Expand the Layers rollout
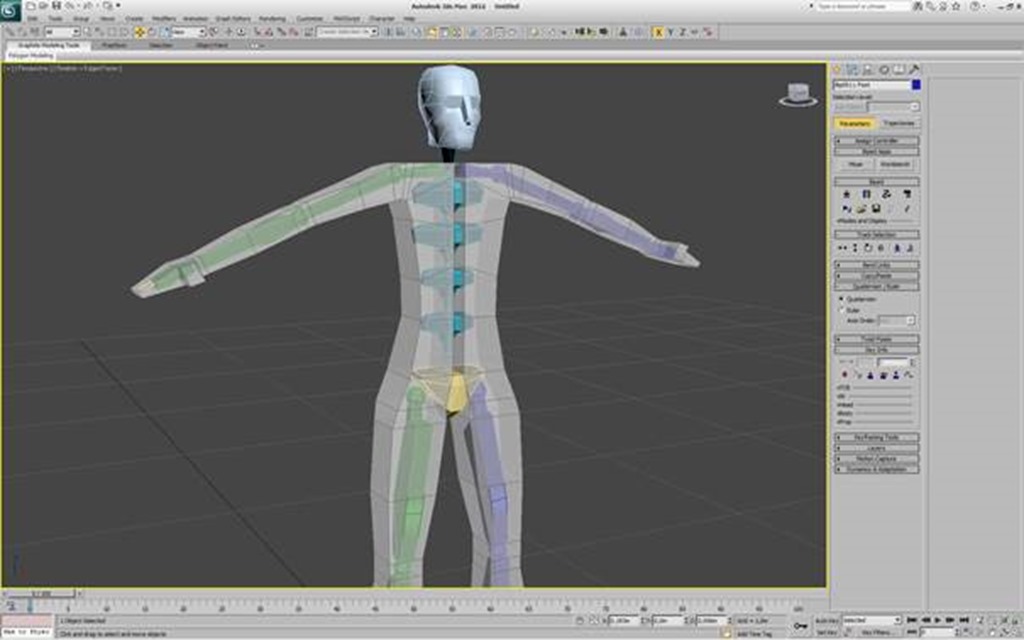Image resolution: width=1024 pixels, height=640 pixels. 876,448
